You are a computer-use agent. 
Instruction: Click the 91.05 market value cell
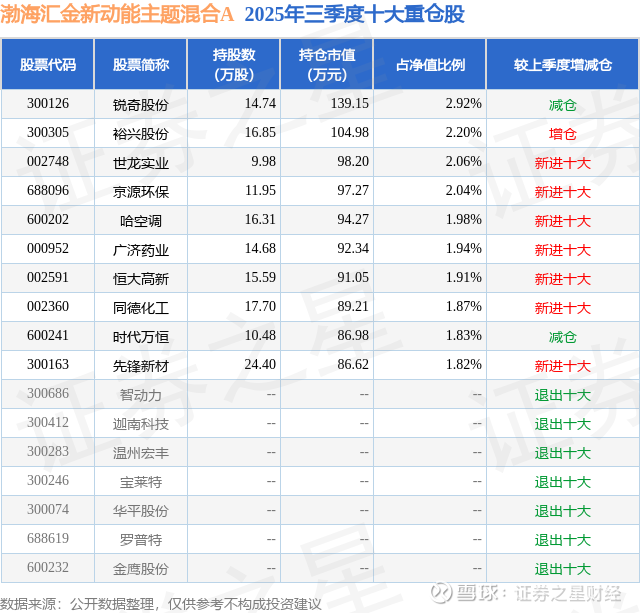[353, 278]
